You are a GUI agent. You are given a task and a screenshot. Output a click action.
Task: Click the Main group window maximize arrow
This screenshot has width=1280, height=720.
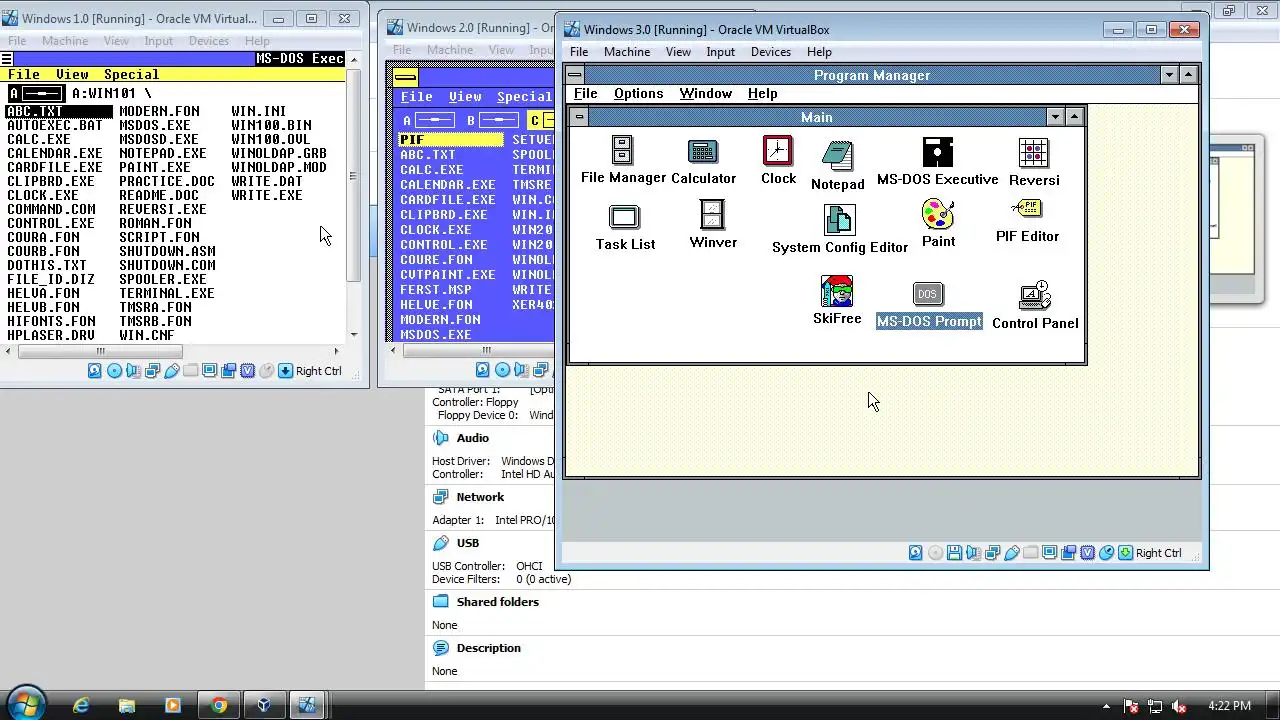point(1073,117)
